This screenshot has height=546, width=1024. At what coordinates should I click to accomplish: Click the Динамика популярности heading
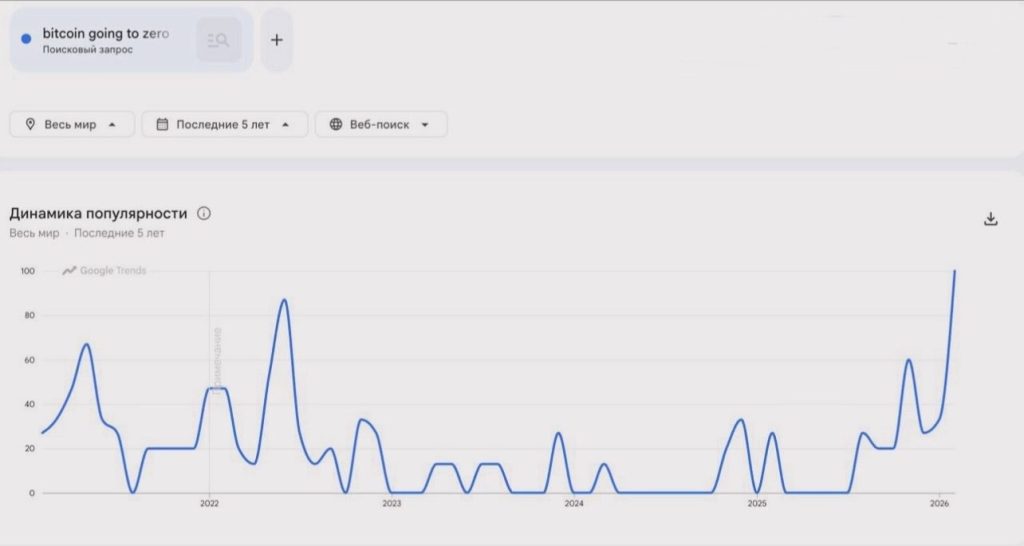[98, 213]
